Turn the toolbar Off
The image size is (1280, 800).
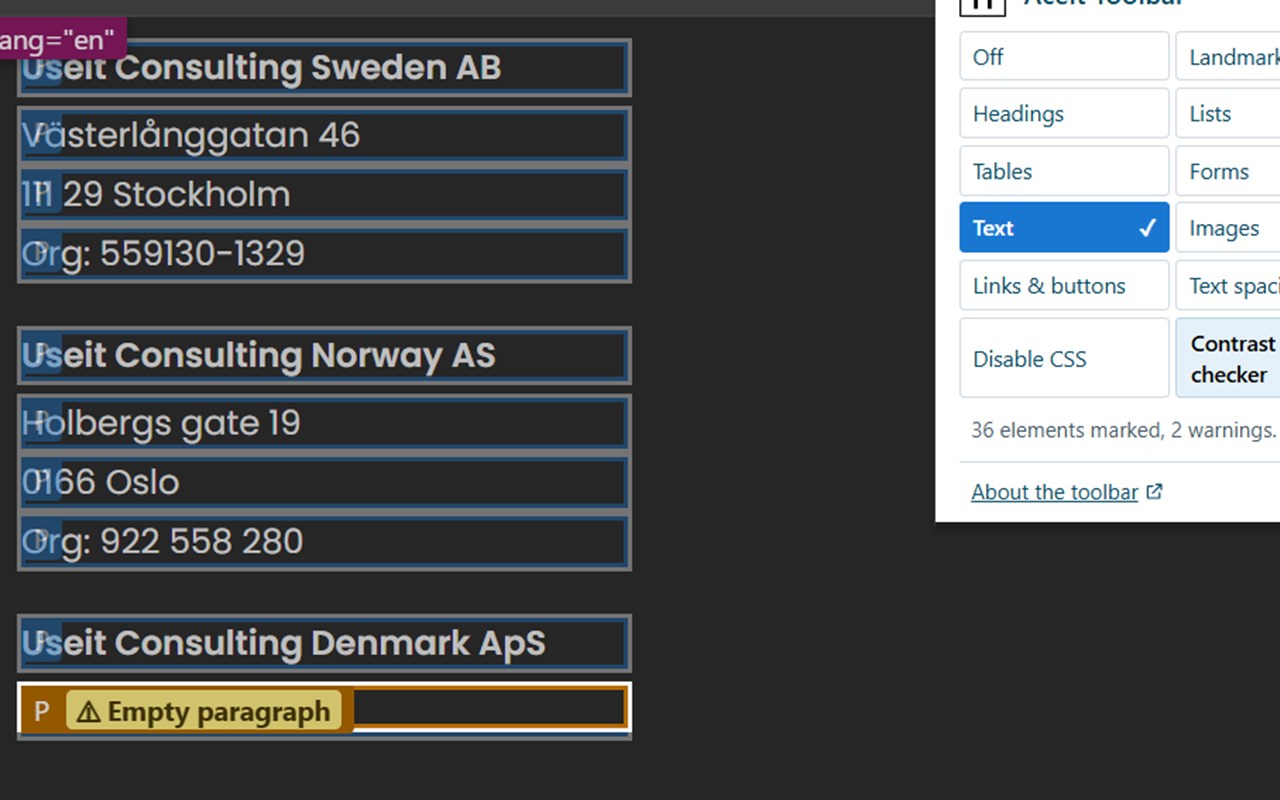click(x=1063, y=57)
